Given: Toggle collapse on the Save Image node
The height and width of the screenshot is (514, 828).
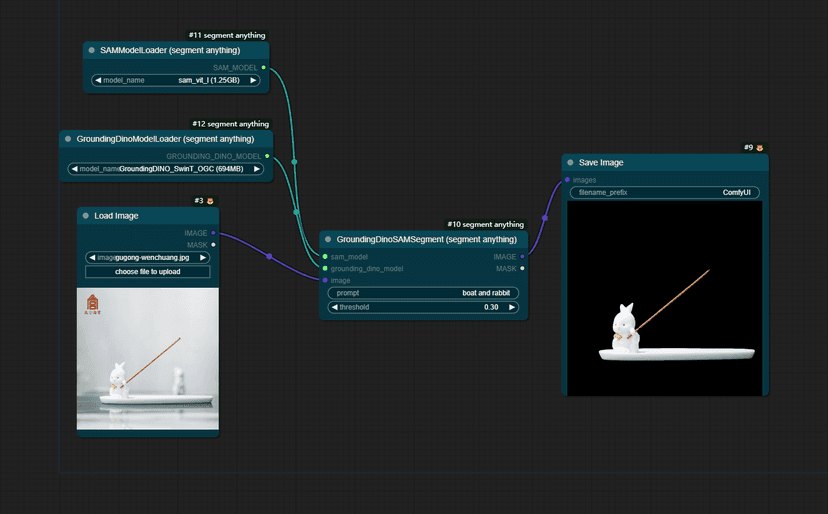Looking at the screenshot, I should click(570, 162).
